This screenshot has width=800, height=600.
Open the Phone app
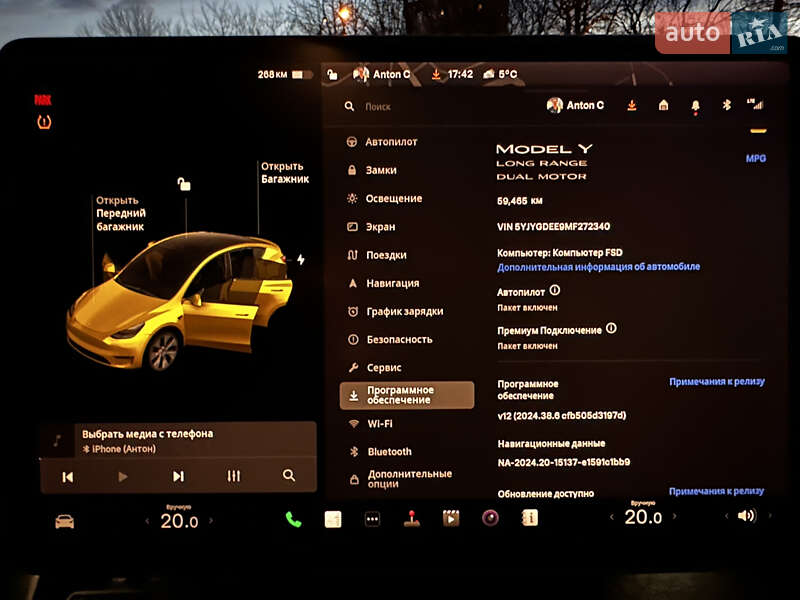pos(293,520)
